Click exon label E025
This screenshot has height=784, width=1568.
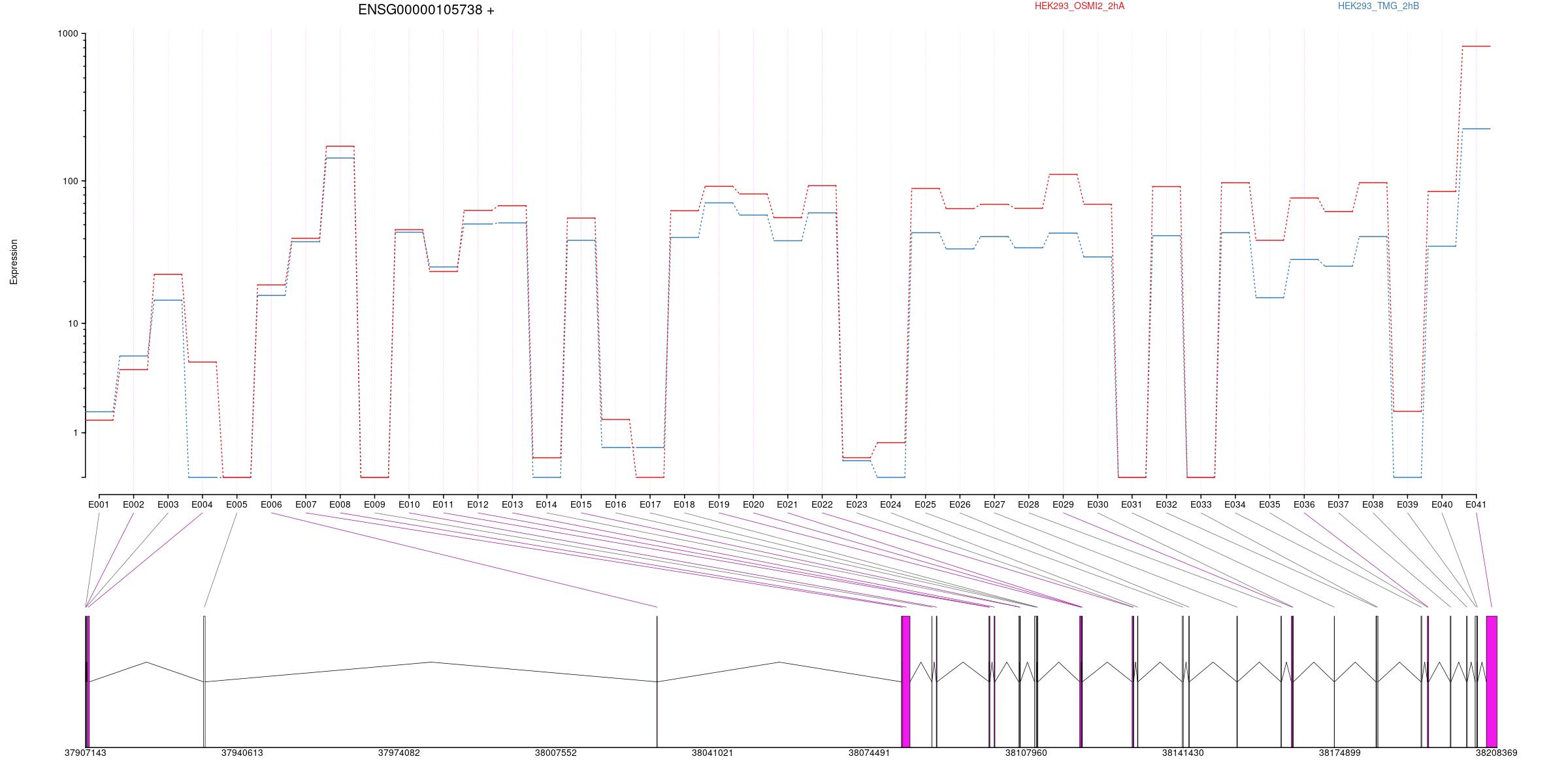[x=925, y=504]
